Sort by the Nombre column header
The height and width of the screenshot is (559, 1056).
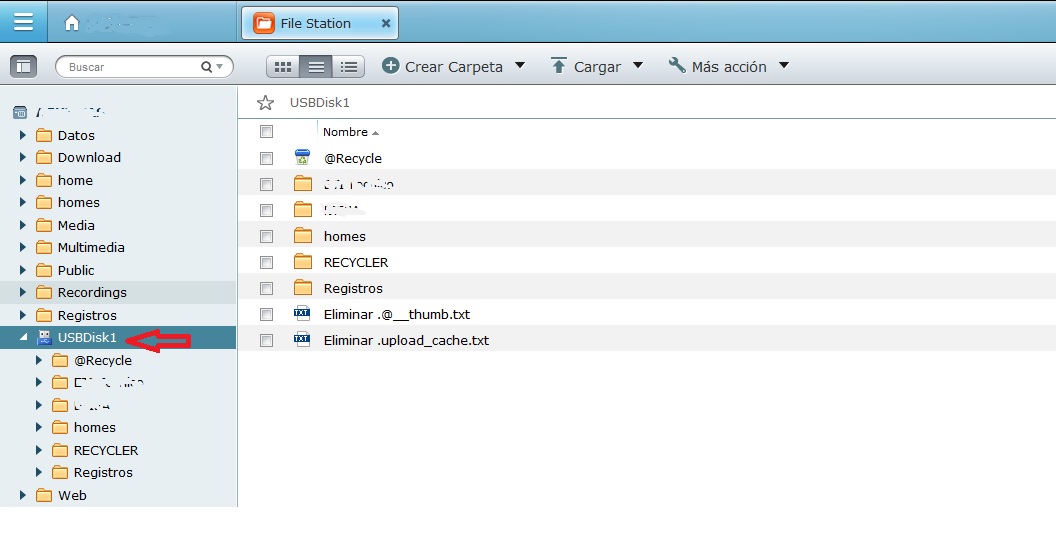345,132
